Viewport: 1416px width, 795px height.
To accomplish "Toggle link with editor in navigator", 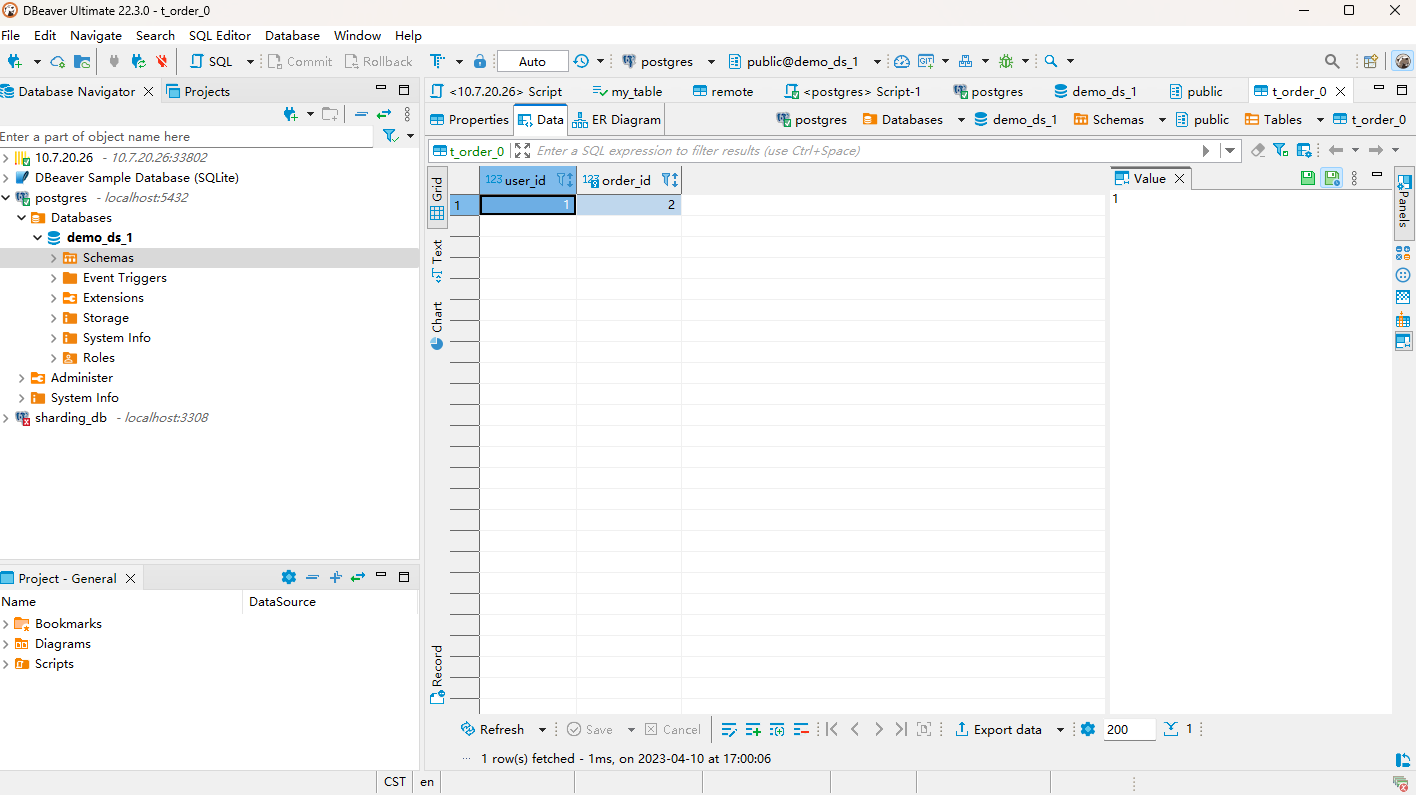I will click(x=383, y=114).
